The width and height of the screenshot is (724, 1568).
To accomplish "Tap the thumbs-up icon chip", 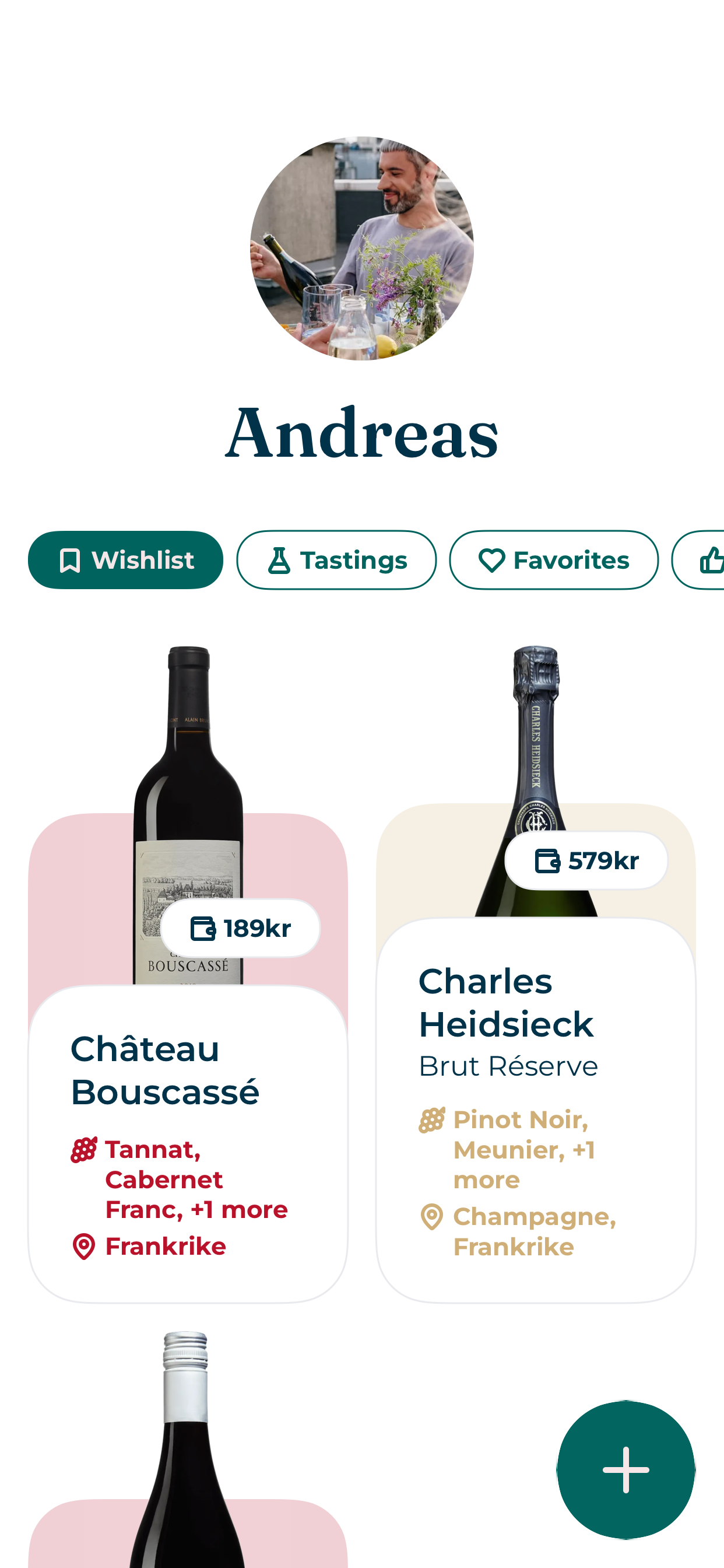I will (710, 561).
